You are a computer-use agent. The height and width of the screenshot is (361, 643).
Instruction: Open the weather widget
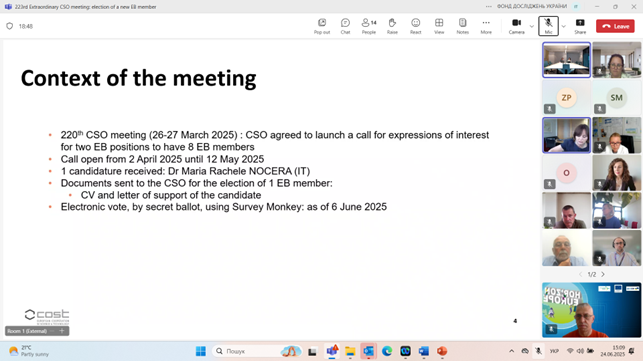29,351
